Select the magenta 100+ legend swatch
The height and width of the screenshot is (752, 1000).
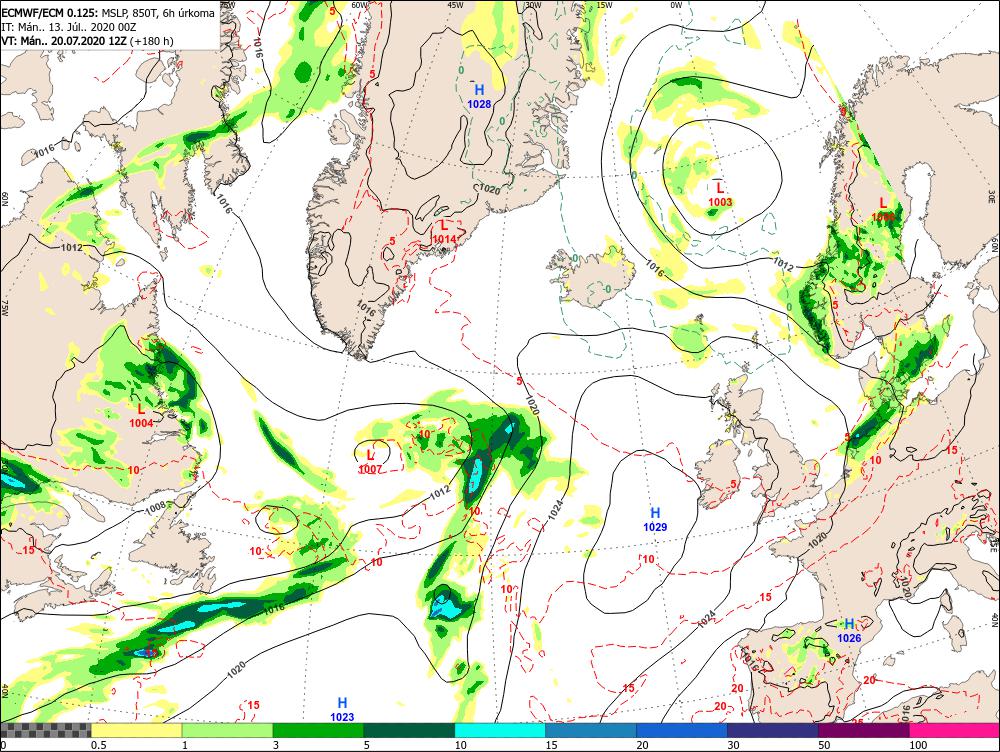(x=954, y=730)
